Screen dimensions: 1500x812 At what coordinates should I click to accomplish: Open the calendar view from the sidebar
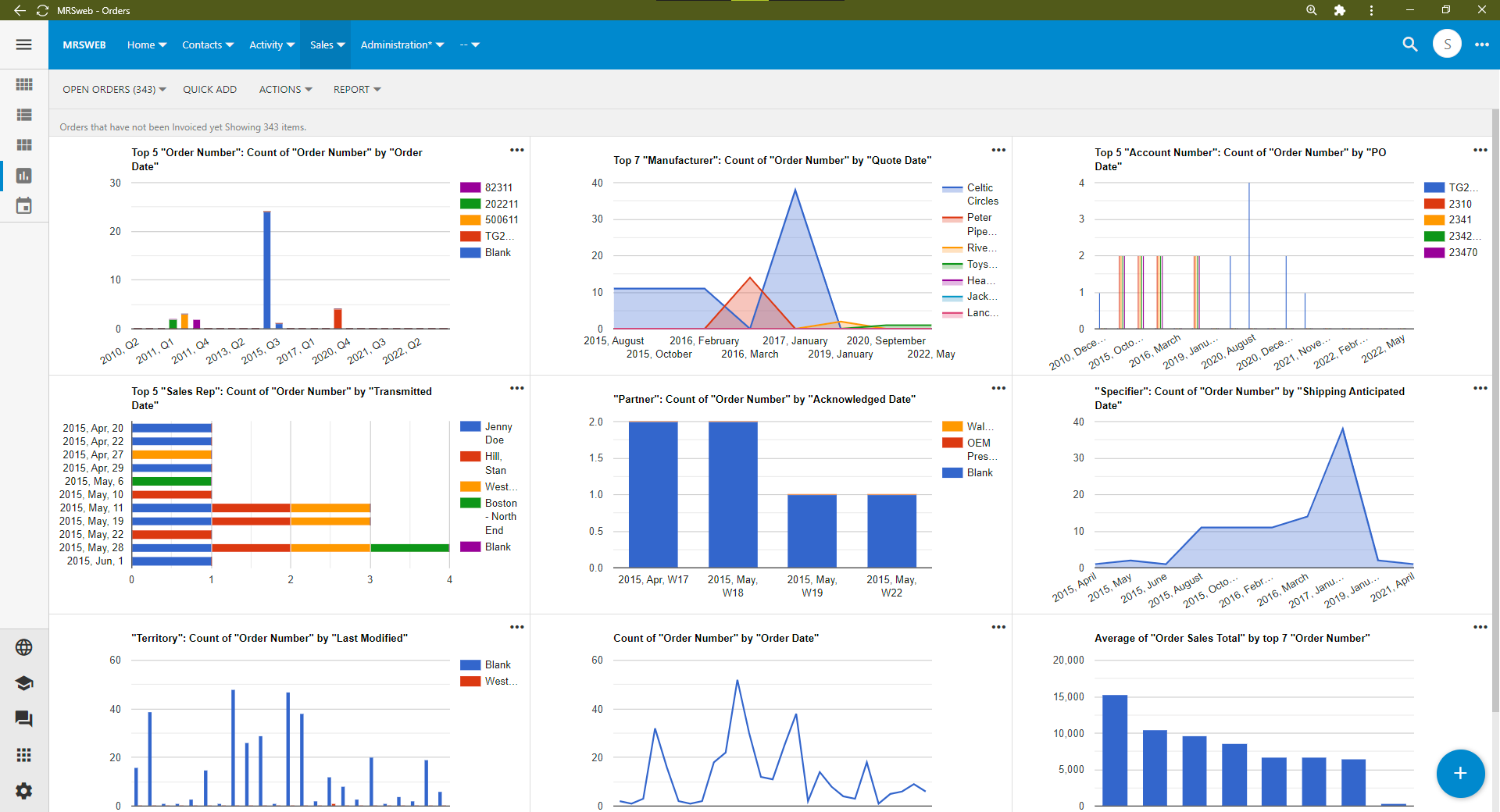(x=23, y=206)
